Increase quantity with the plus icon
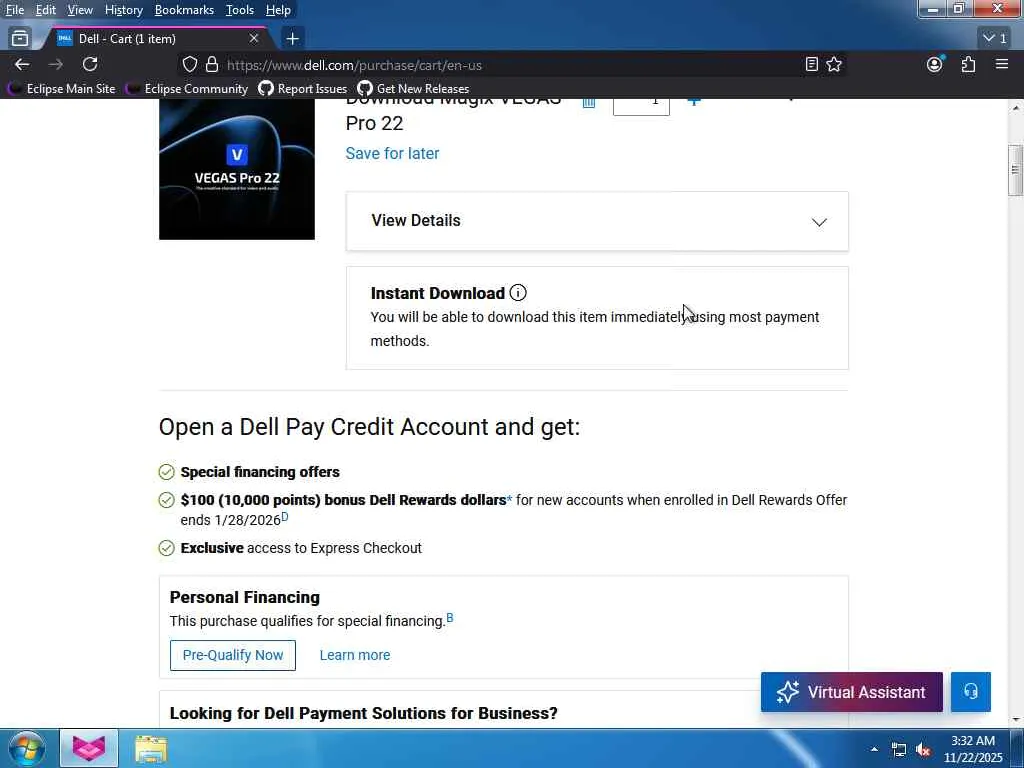 click(x=694, y=101)
